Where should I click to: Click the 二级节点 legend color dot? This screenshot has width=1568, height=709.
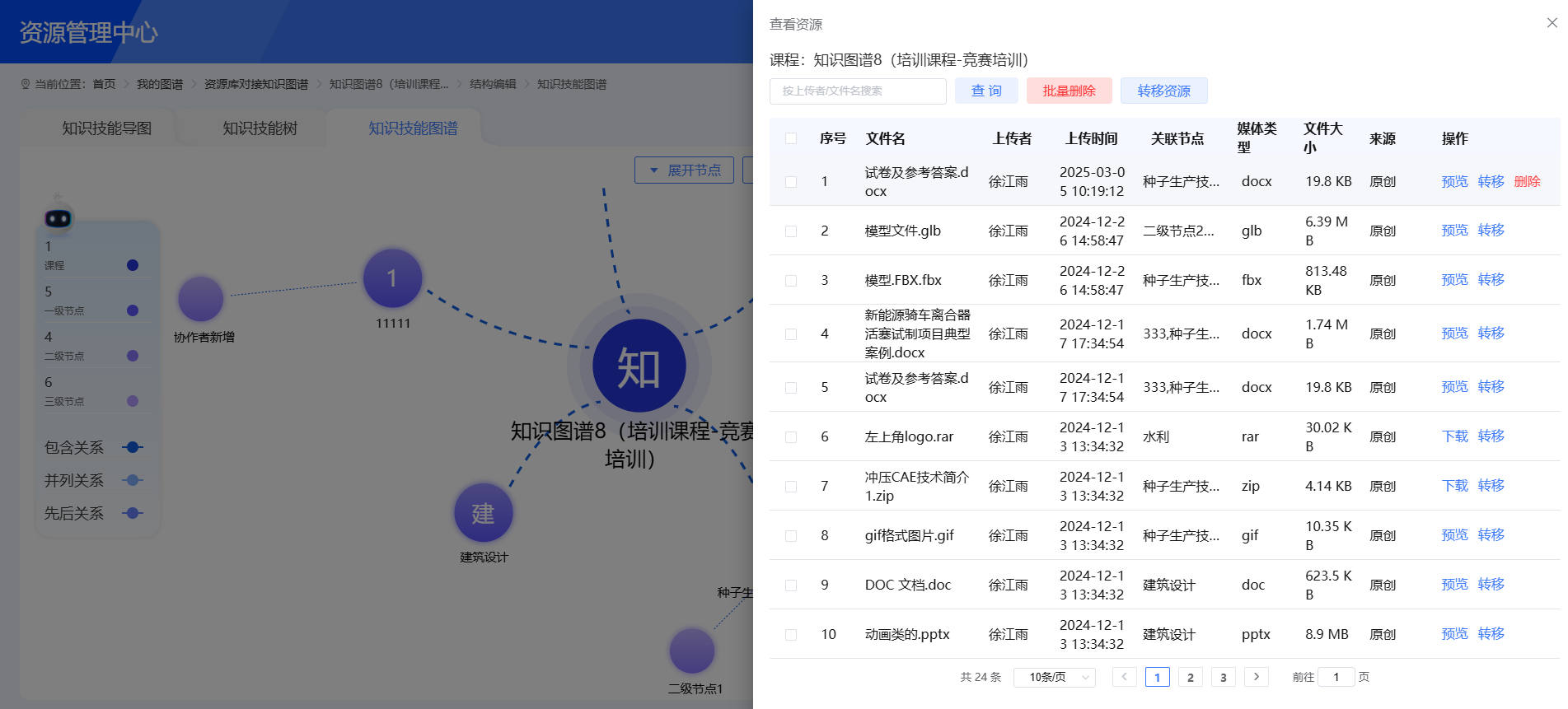[x=133, y=356]
